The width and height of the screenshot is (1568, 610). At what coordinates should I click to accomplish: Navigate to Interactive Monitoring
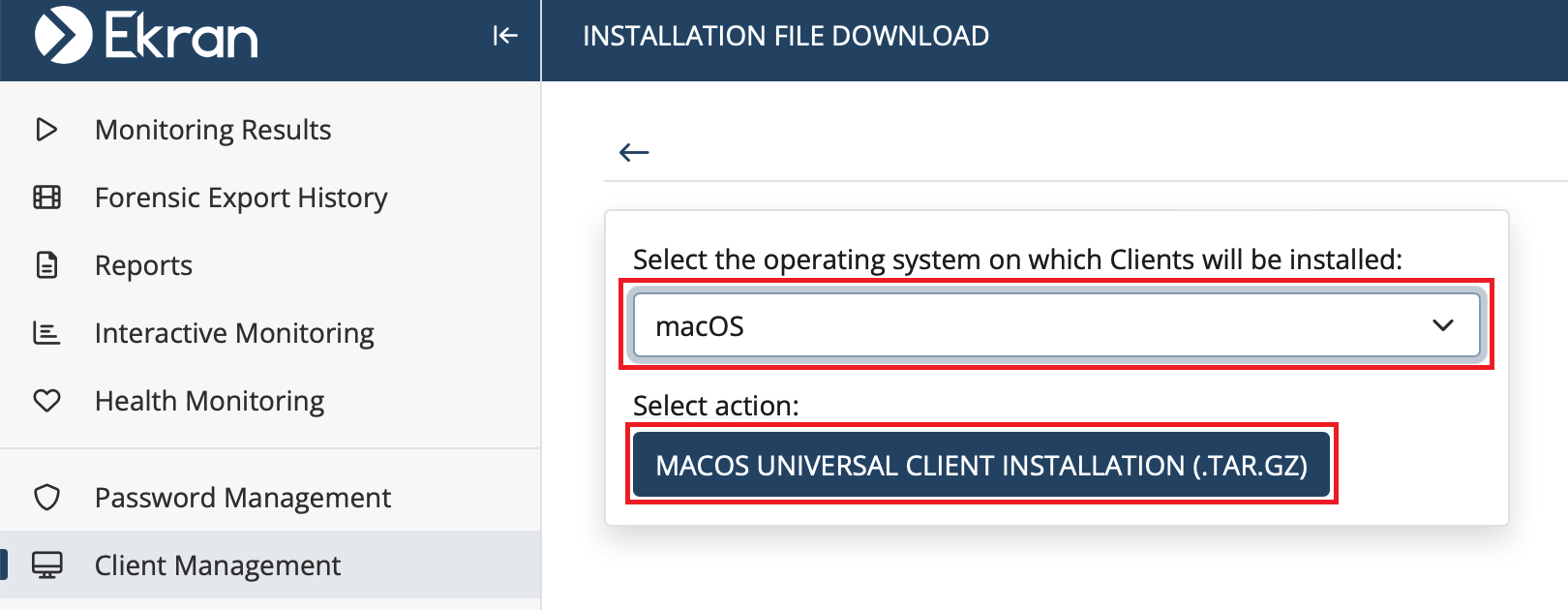coord(234,333)
